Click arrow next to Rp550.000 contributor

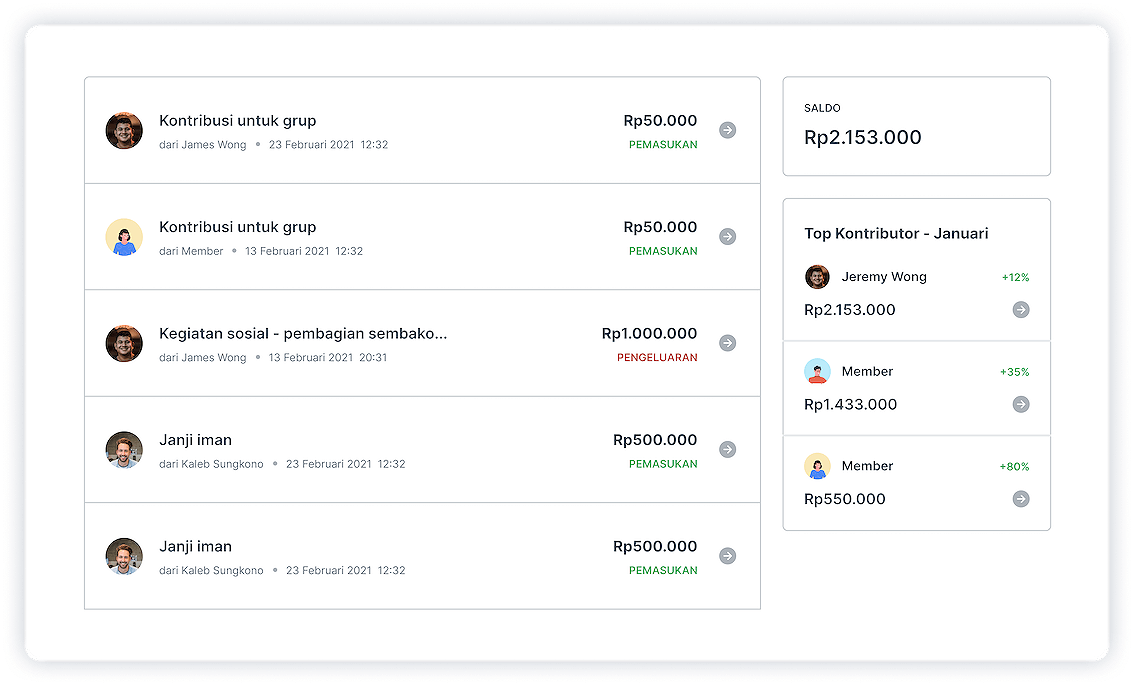[x=1020, y=499]
